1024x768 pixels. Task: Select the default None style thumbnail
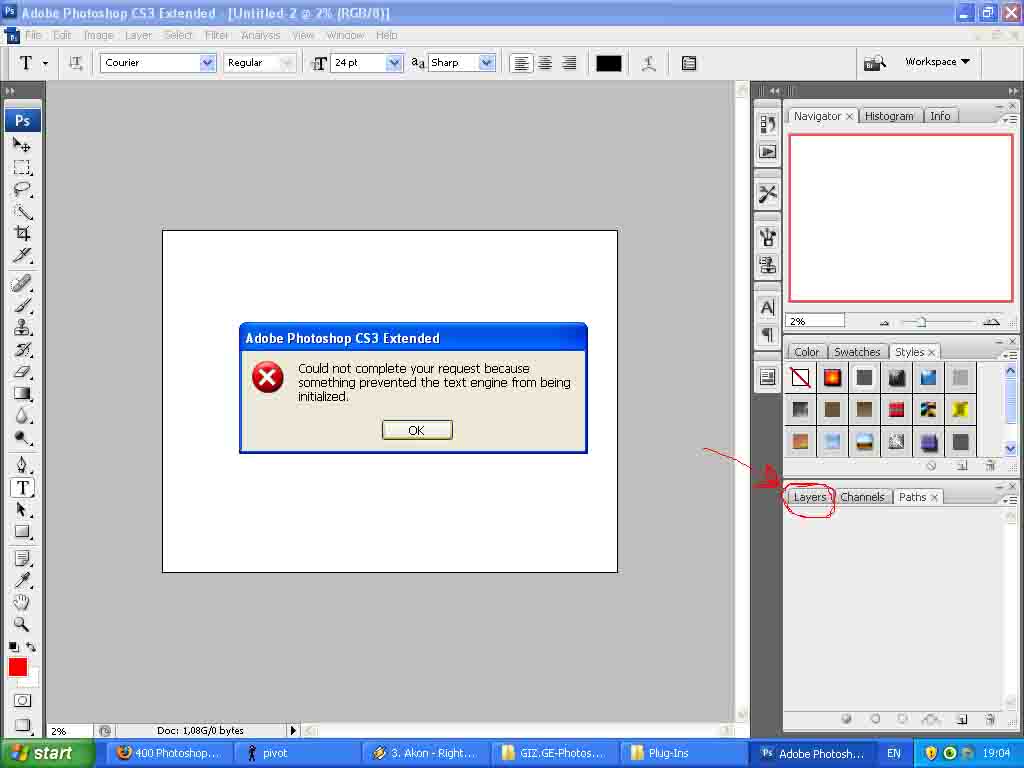tap(800, 377)
